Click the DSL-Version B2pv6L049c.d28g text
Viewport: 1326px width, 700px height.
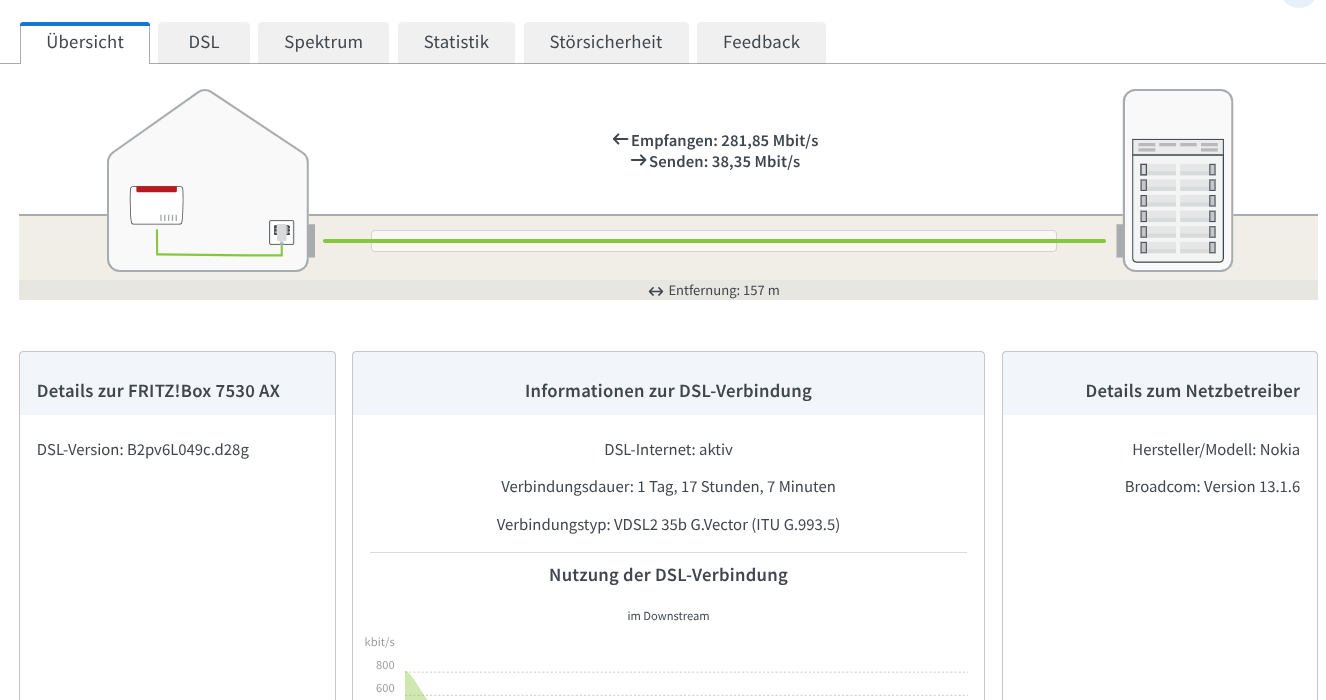tap(143, 449)
